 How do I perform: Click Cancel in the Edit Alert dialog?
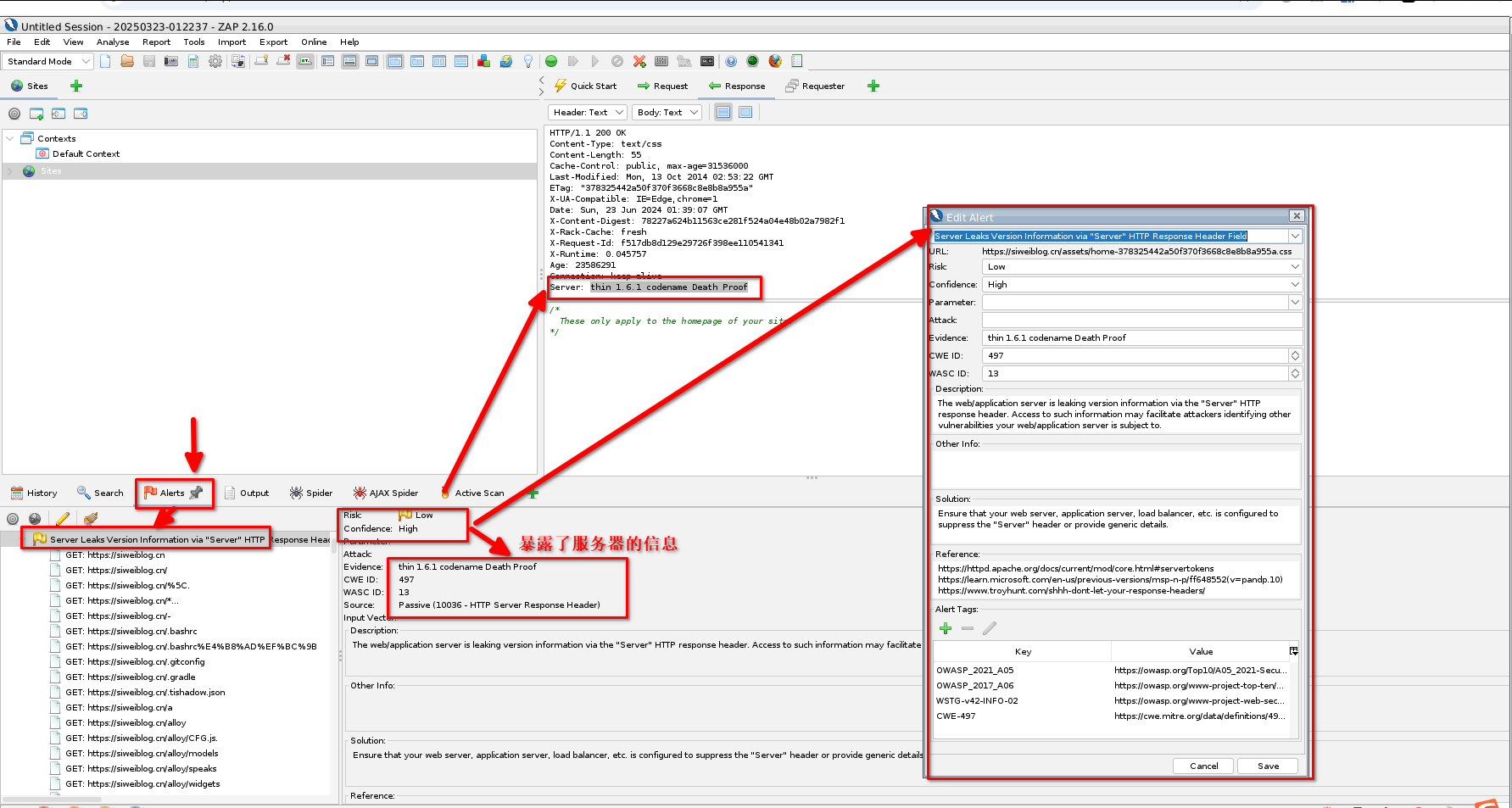(x=1203, y=766)
